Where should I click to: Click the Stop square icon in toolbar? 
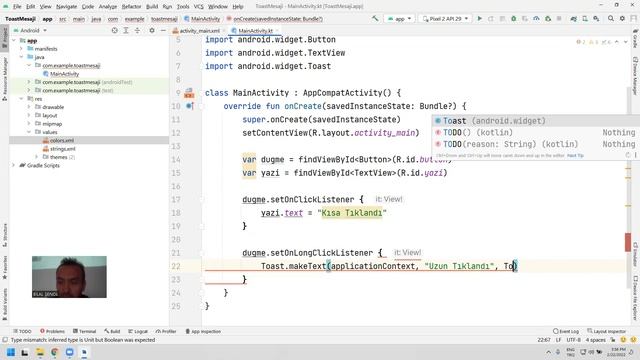coord(559,19)
